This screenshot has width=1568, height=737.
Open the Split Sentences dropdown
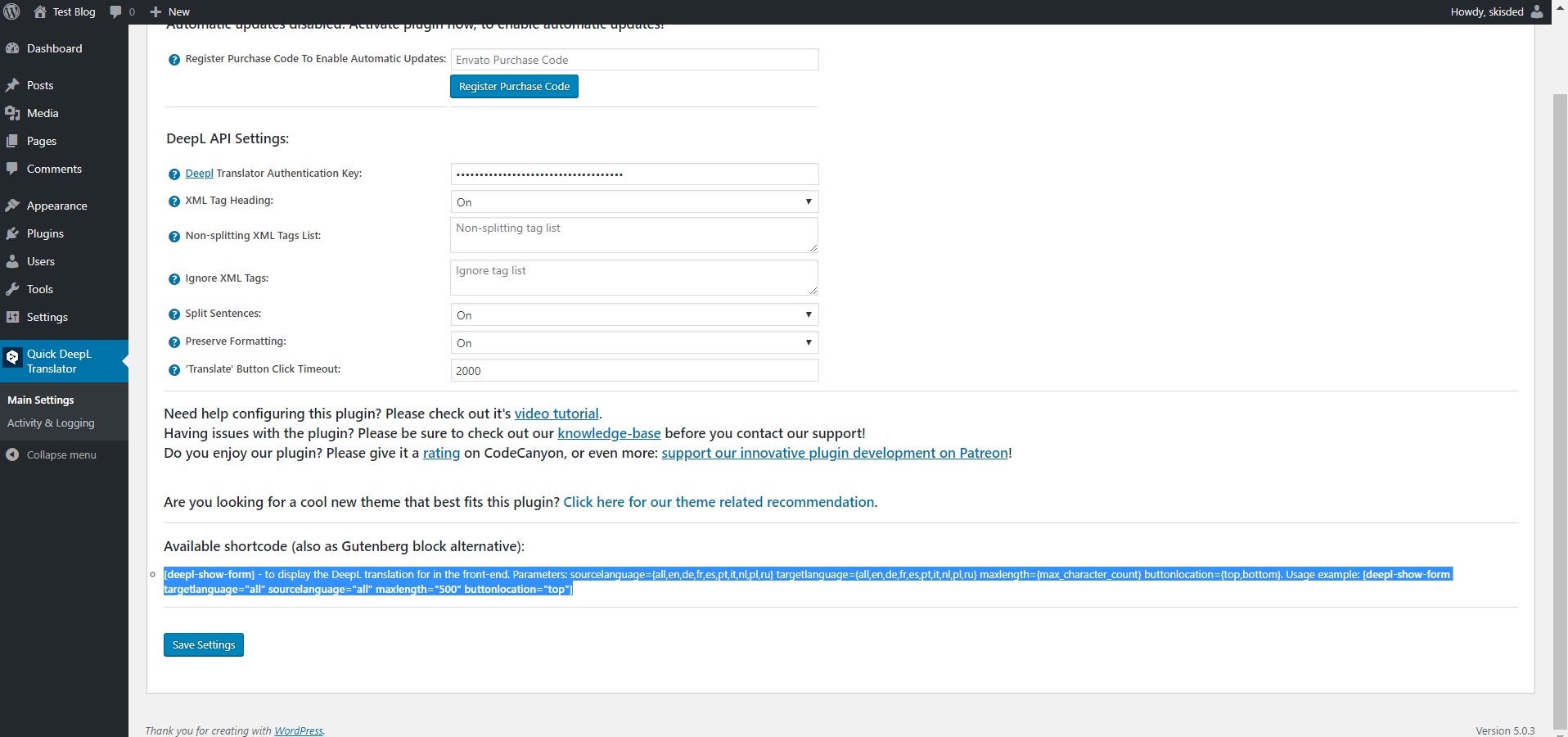[634, 314]
